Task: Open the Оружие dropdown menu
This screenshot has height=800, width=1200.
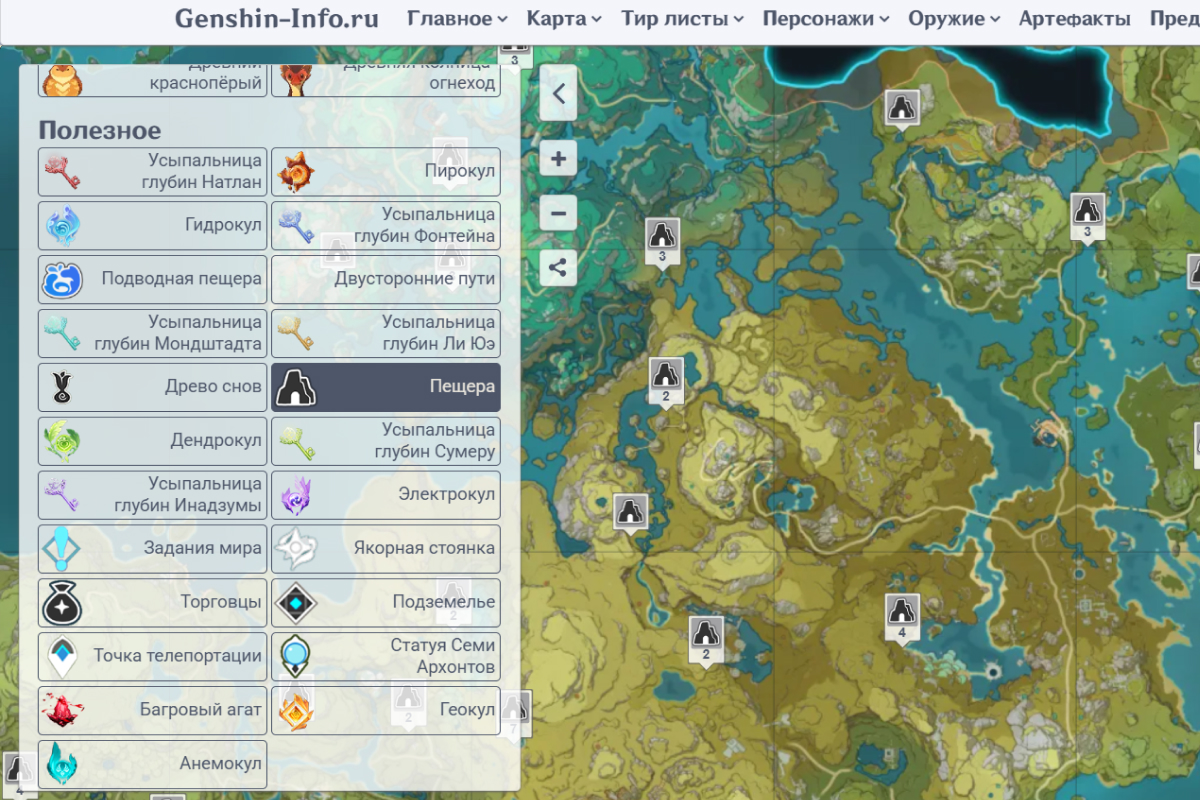Action: pos(954,19)
